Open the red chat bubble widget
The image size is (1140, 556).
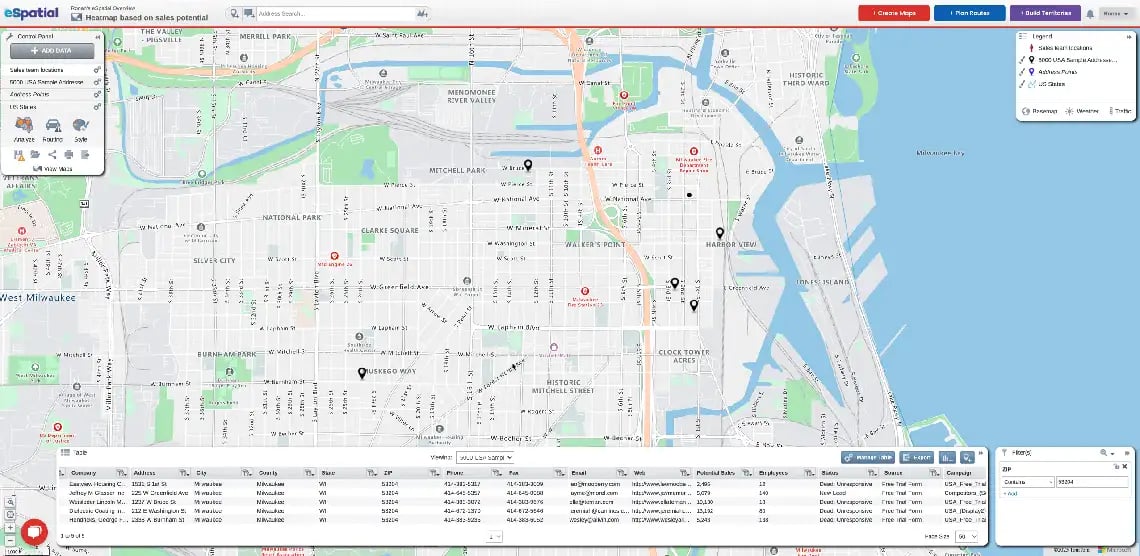pyautogui.click(x=34, y=531)
